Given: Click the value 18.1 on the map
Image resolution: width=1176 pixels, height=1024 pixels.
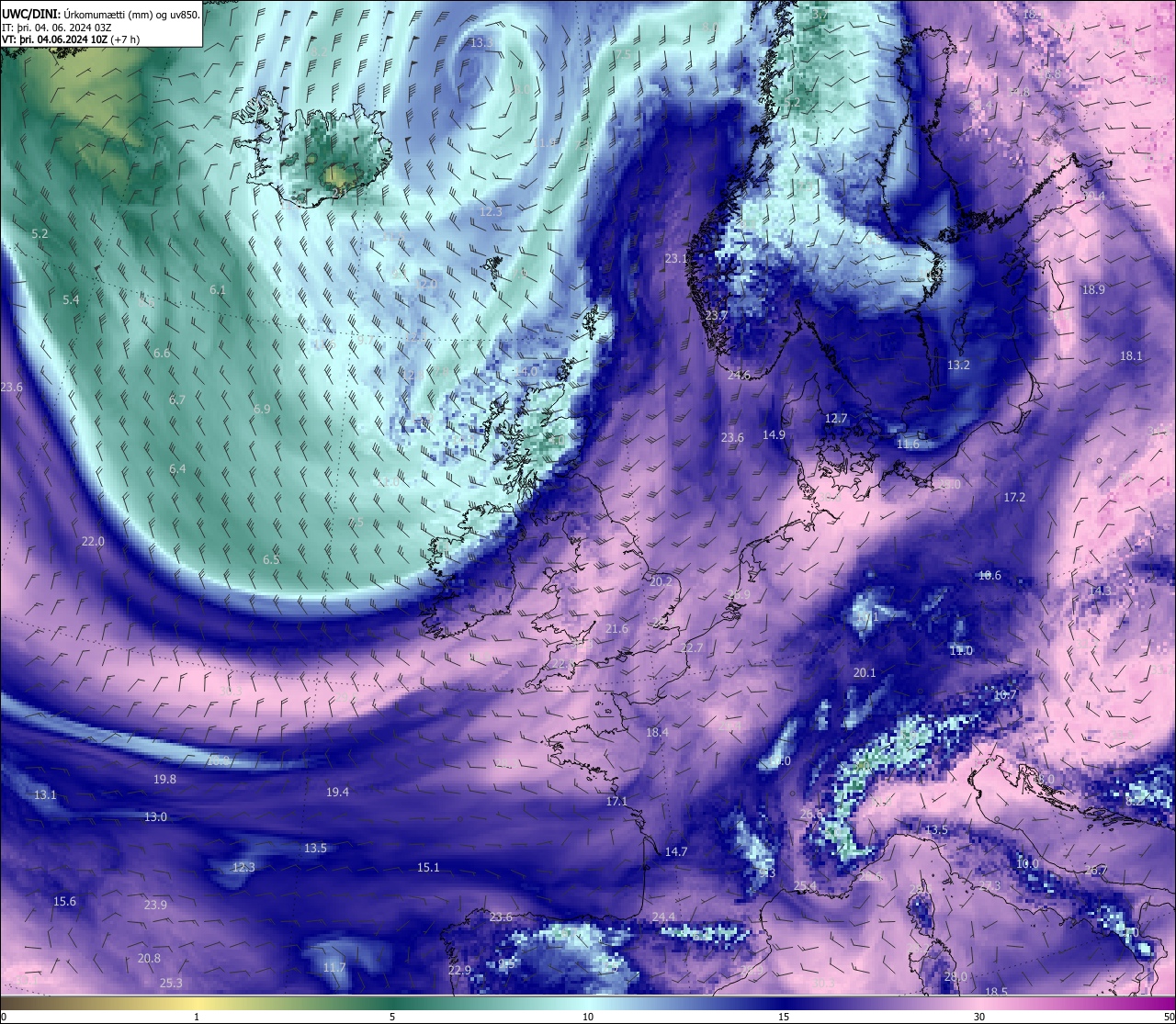Looking at the screenshot, I should pos(1131,355).
